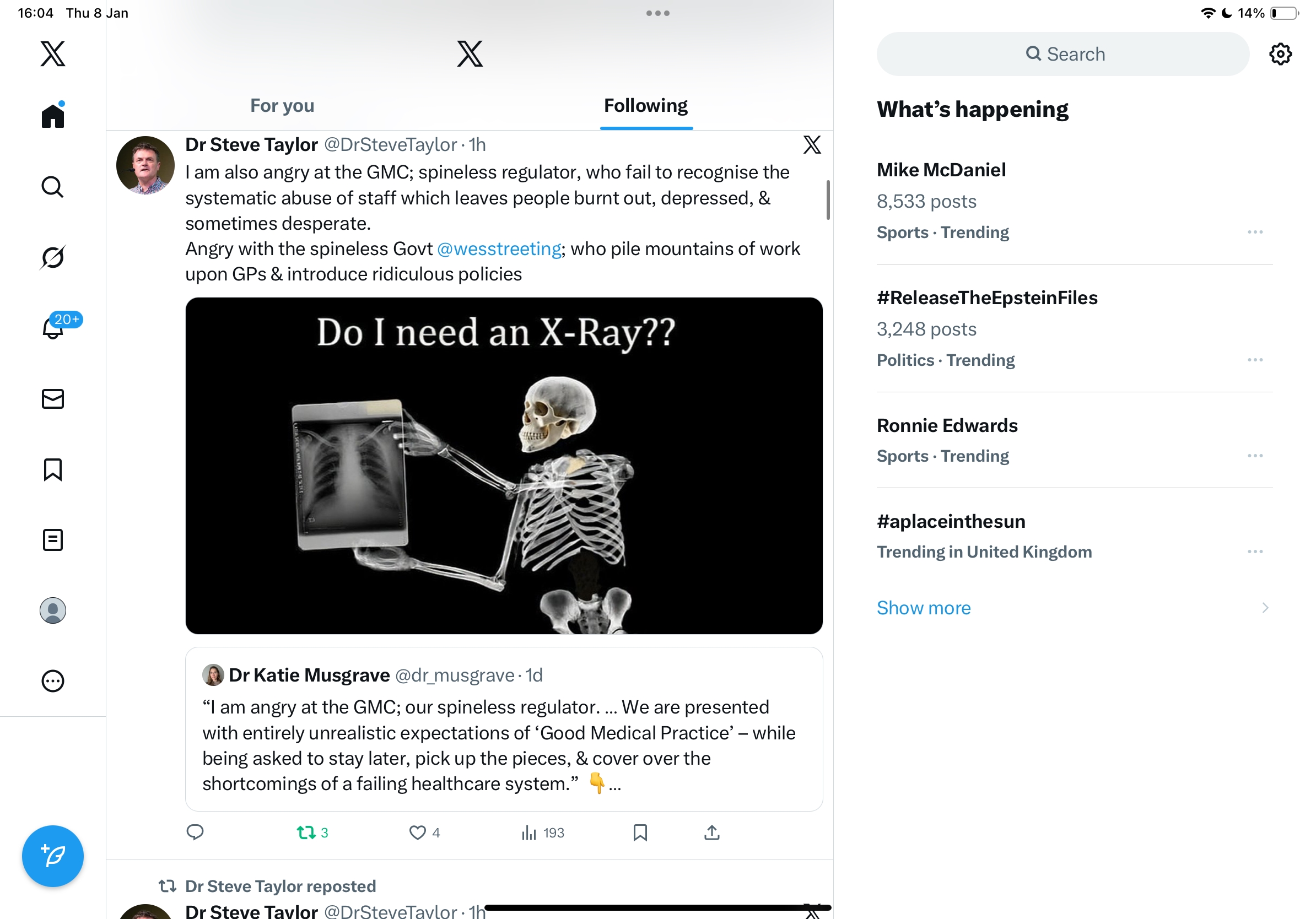Expand the trends with Show more chevron

tap(1264, 607)
